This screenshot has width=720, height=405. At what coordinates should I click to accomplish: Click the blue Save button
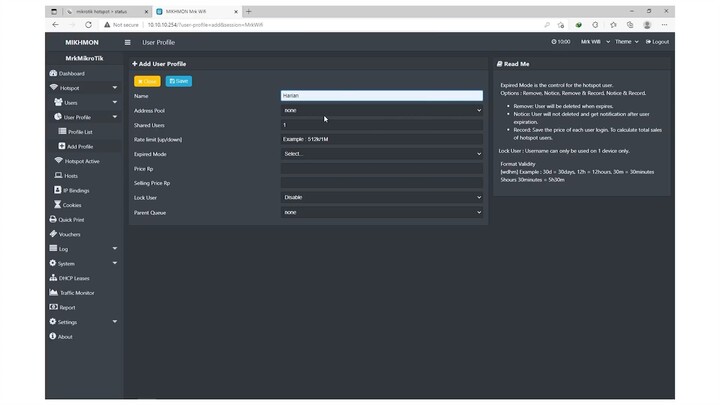pos(179,81)
